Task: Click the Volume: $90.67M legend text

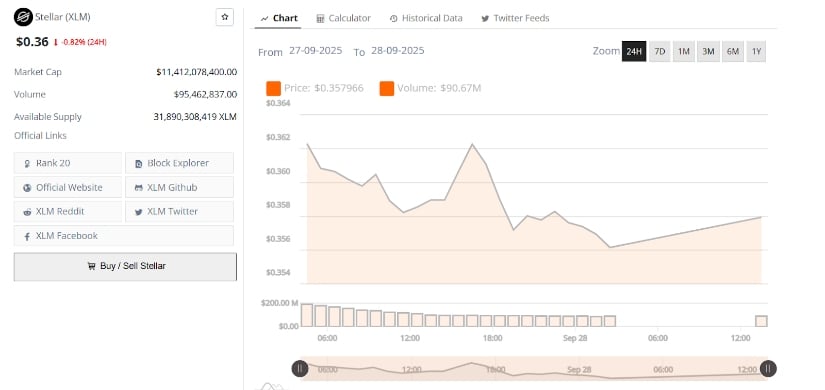Action: pos(439,88)
